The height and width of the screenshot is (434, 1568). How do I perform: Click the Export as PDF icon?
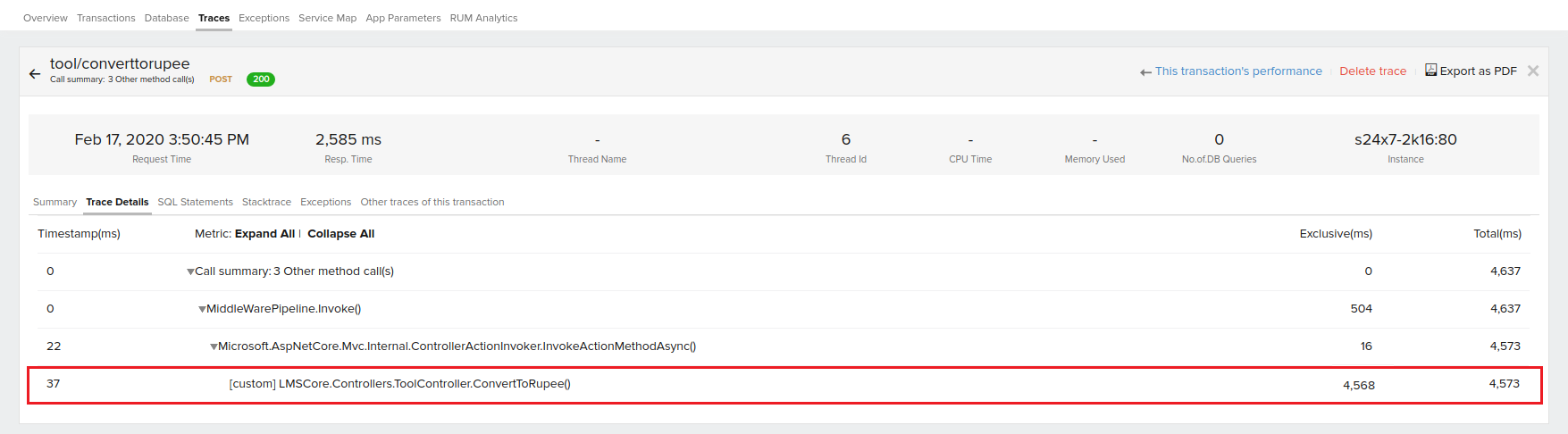coord(1430,71)
